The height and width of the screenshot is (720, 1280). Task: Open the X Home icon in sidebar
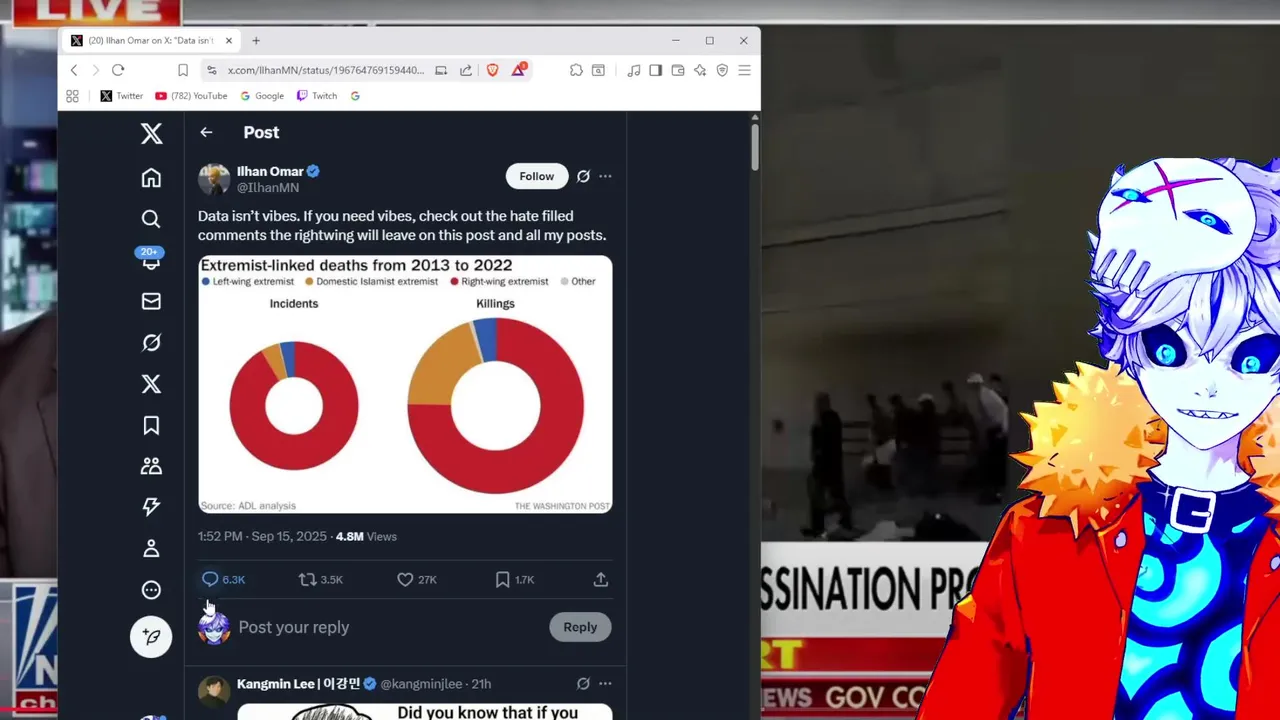tap(151, 178)
